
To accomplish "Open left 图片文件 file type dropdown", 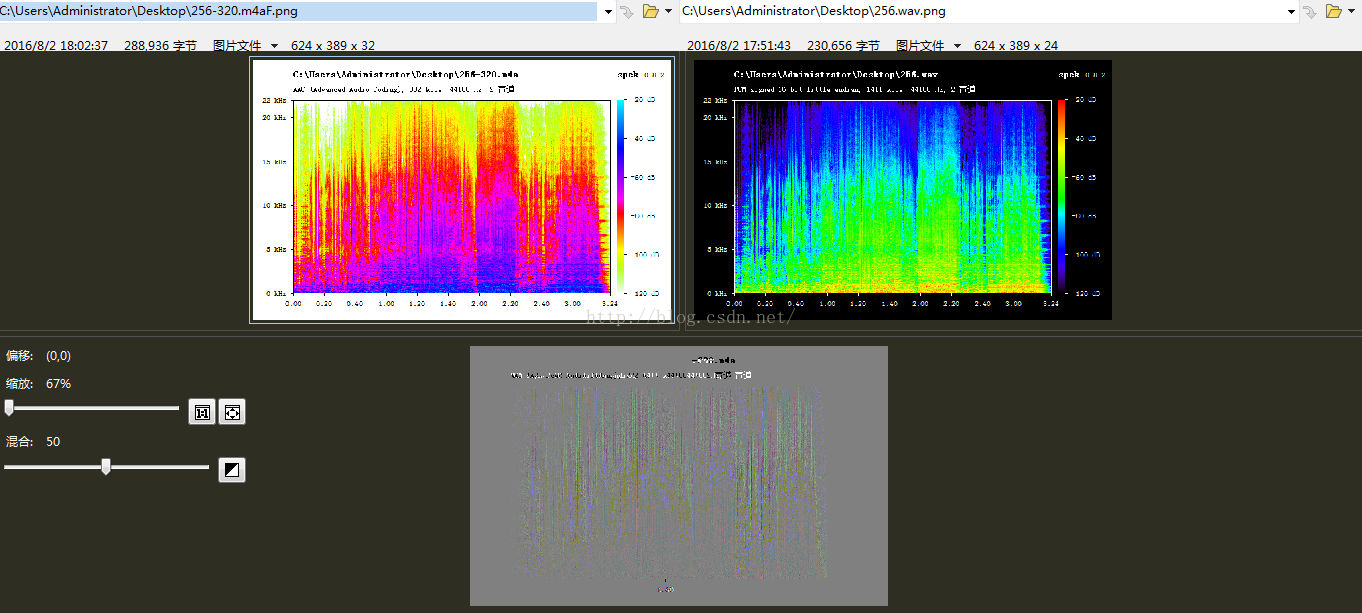I will (246, 46).
